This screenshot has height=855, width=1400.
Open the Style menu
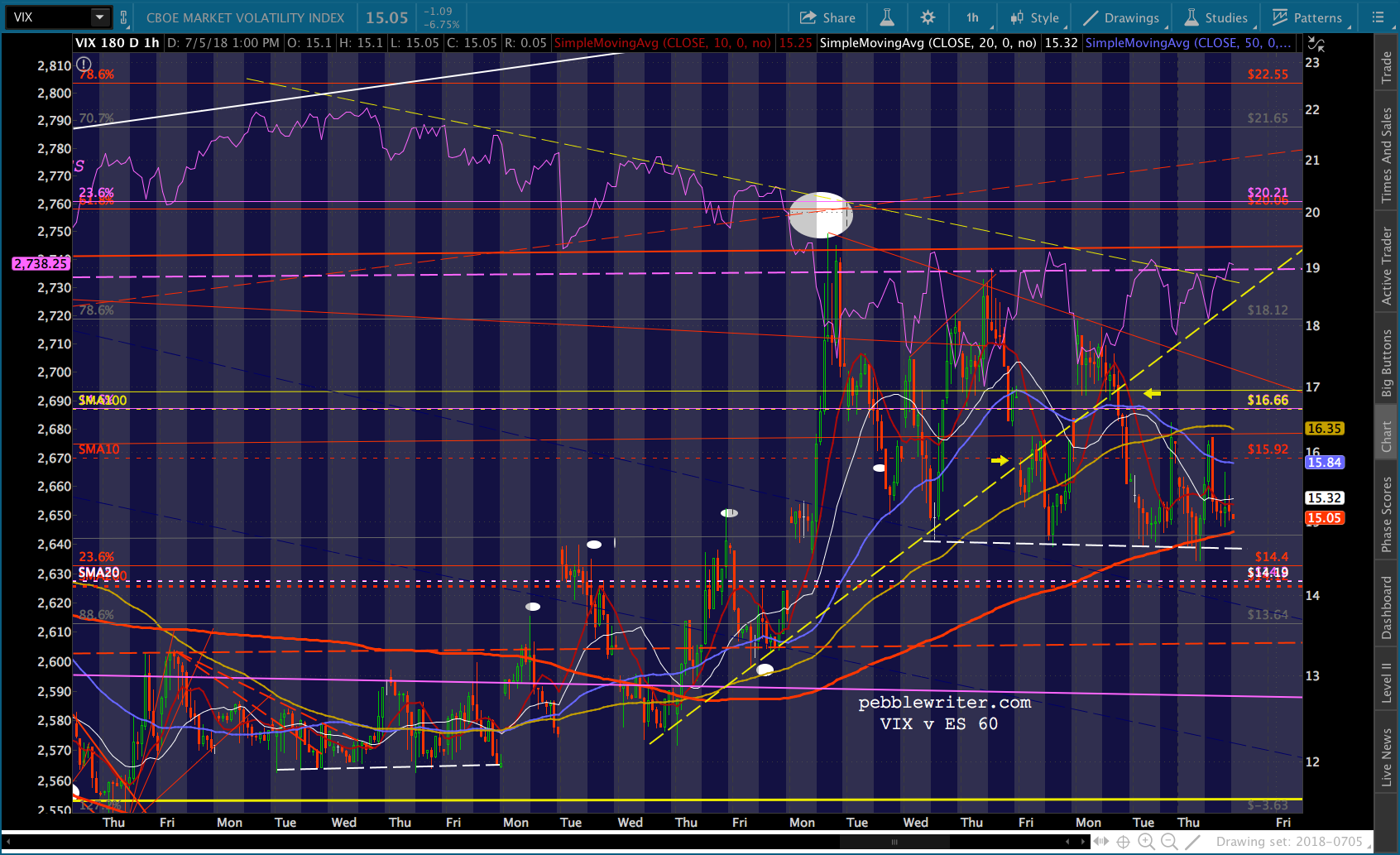1034,17
